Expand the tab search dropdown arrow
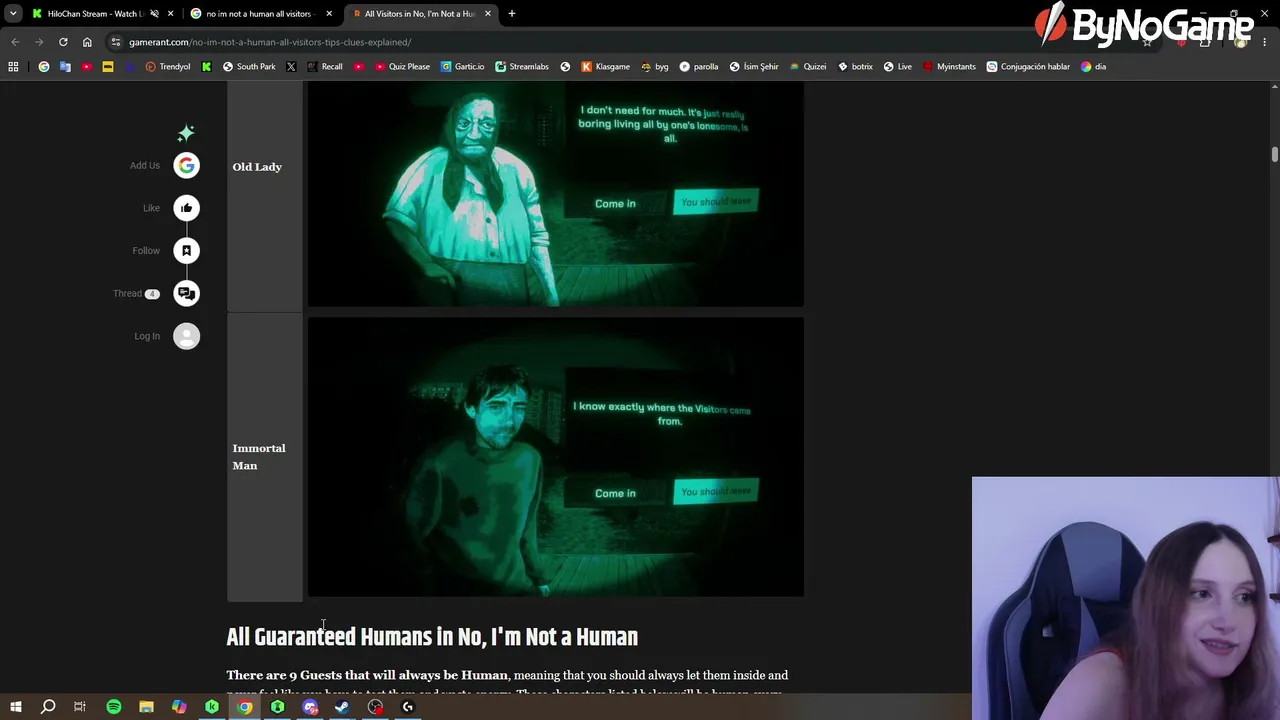This screenshot has height=720, width=1280. pos(13,14)
